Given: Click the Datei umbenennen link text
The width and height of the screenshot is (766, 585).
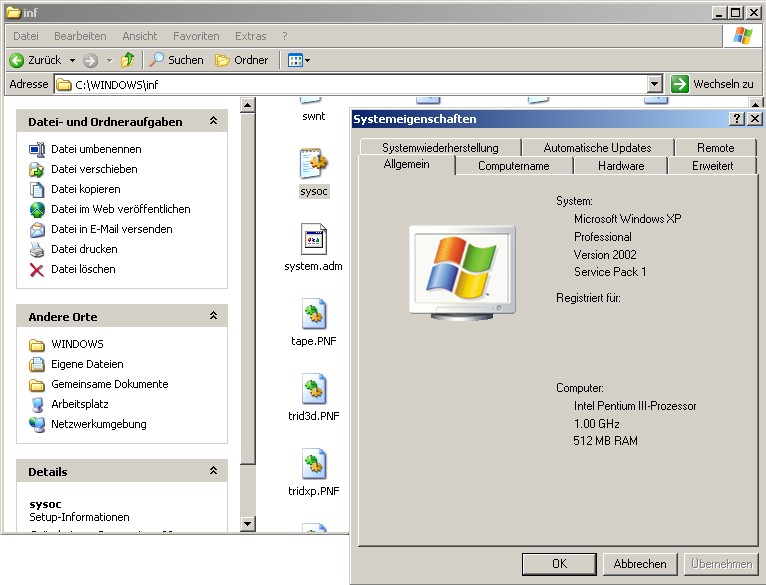Looking at the screenshot, I should click(x=96, y=149).
